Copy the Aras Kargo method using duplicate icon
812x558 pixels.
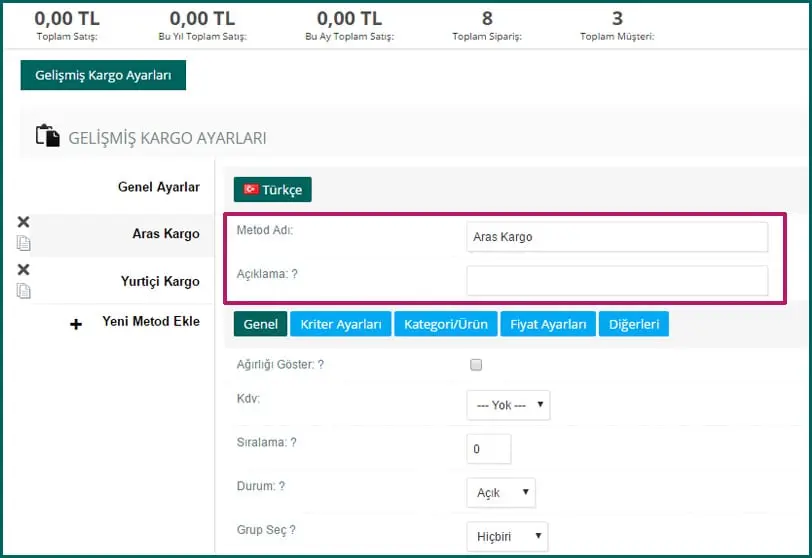tap(24, 243)
